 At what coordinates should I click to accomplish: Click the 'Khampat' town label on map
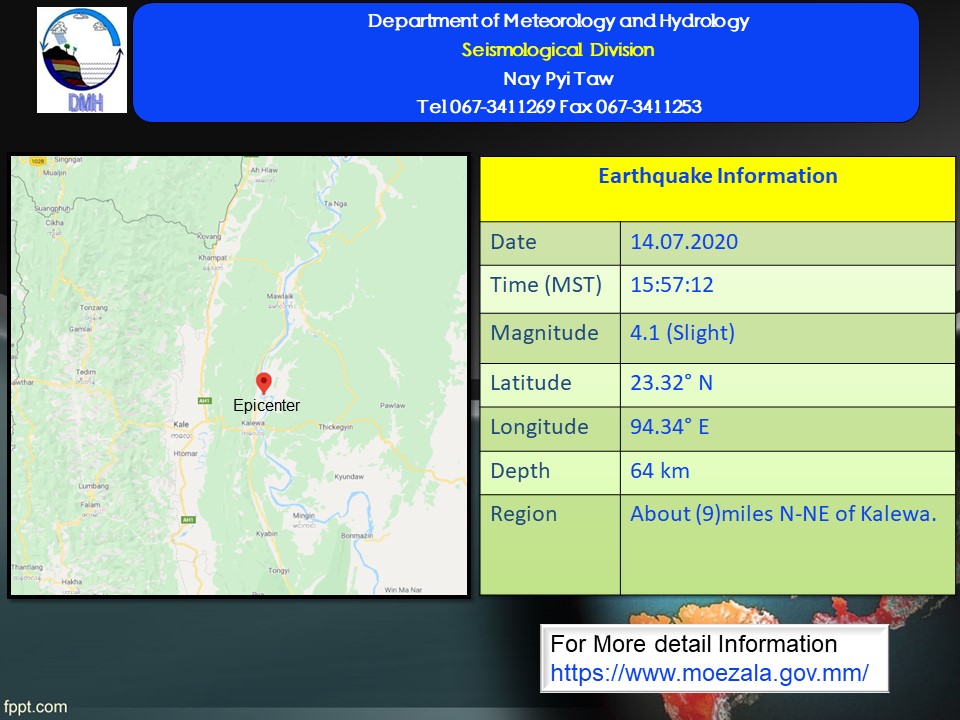212,258
